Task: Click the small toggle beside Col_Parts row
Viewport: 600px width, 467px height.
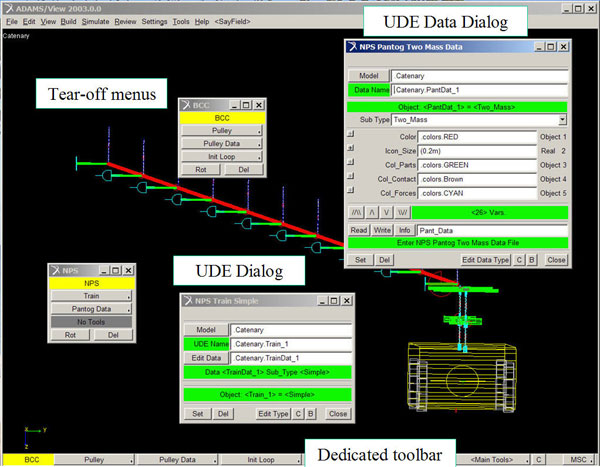Action: pyautogui.click(x=351, y=162)
